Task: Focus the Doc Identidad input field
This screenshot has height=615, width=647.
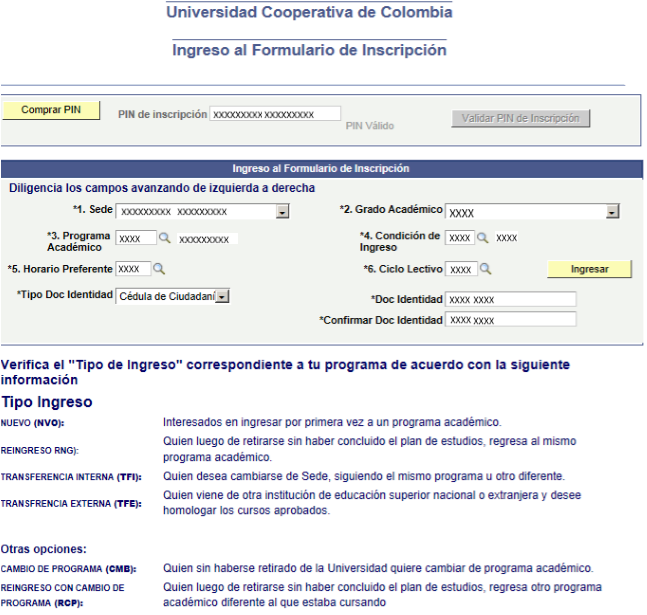Action: point(511,299)
